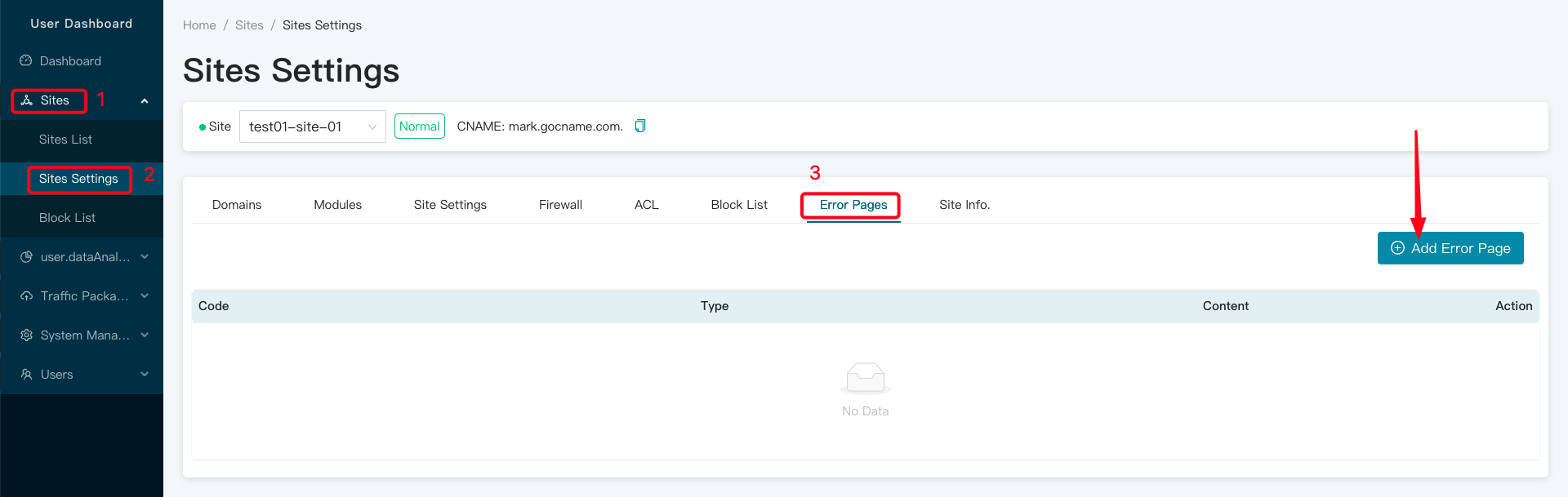
Task: Click the data analysis pie chart icon
Action: click(26, 257)
